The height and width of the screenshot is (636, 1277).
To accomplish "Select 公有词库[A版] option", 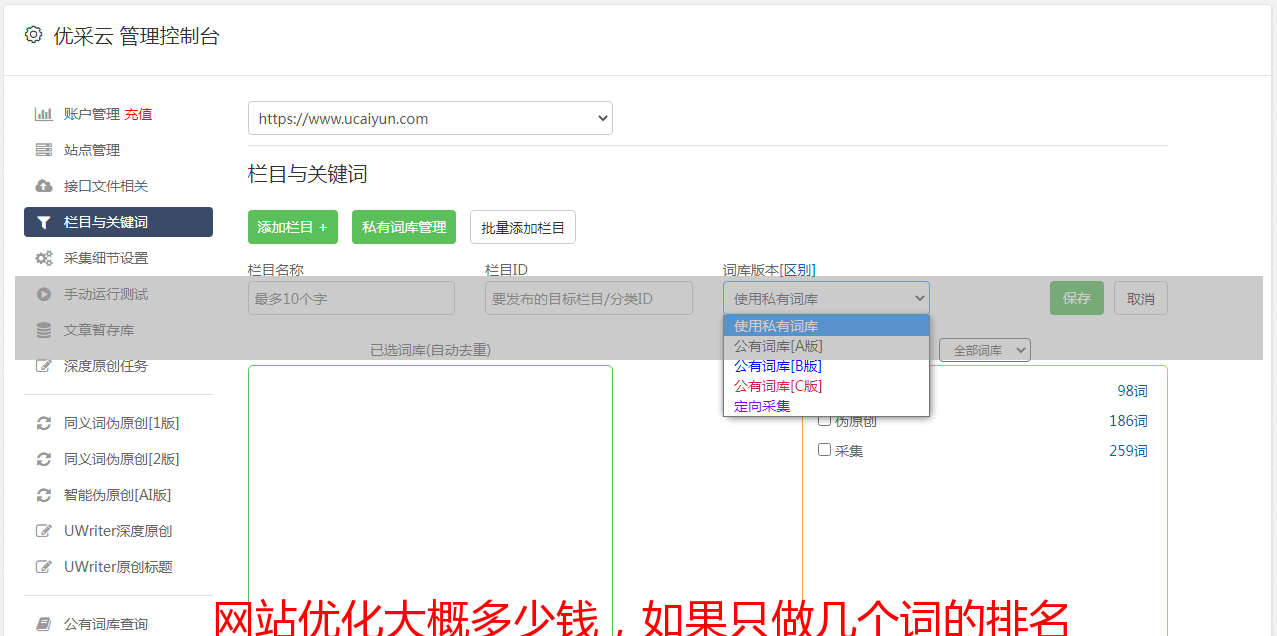I will pyautogui.click(x=826, y=346).
